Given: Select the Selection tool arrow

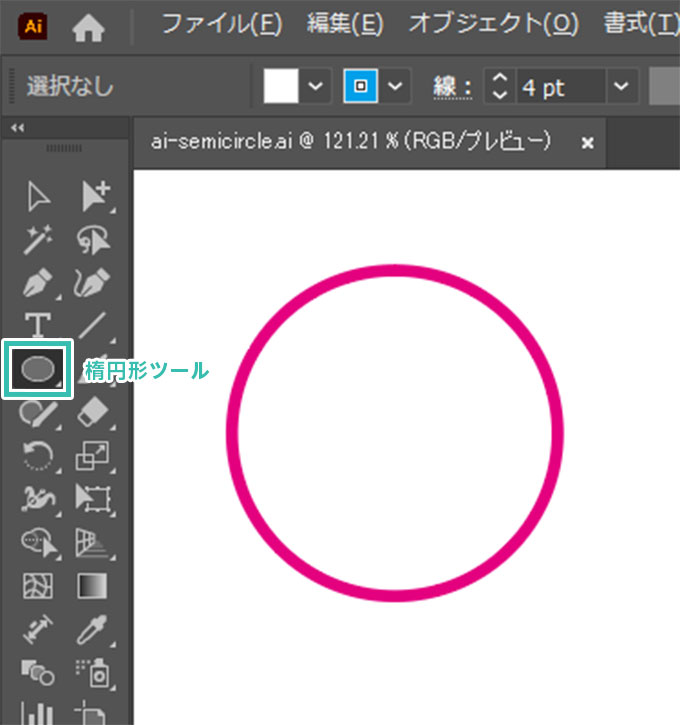Looking at the screenshot, I should click(x=39, y=198).
